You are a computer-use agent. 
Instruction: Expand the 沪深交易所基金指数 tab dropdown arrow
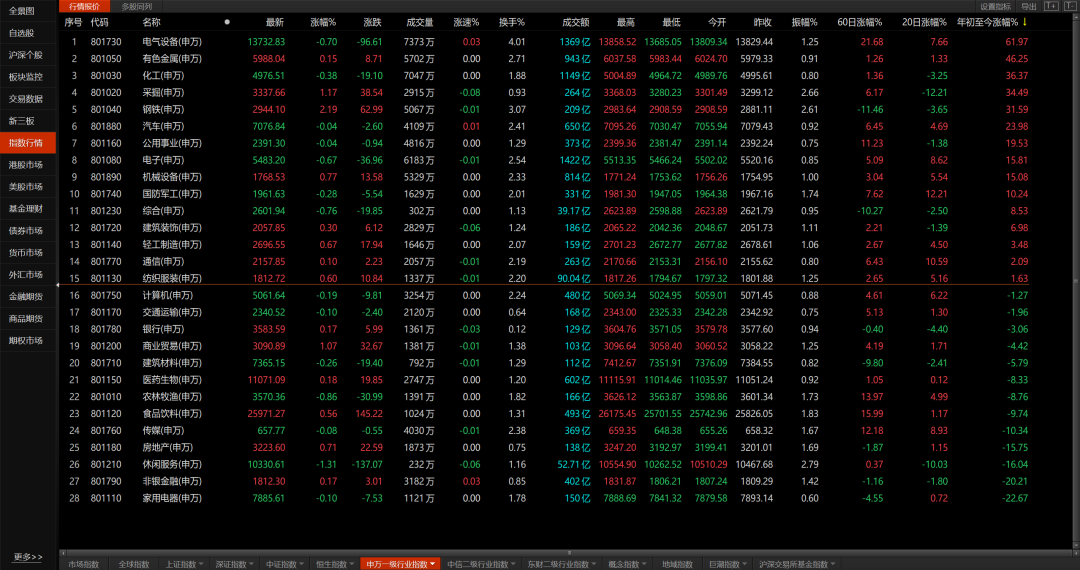(x=833, y=564)
